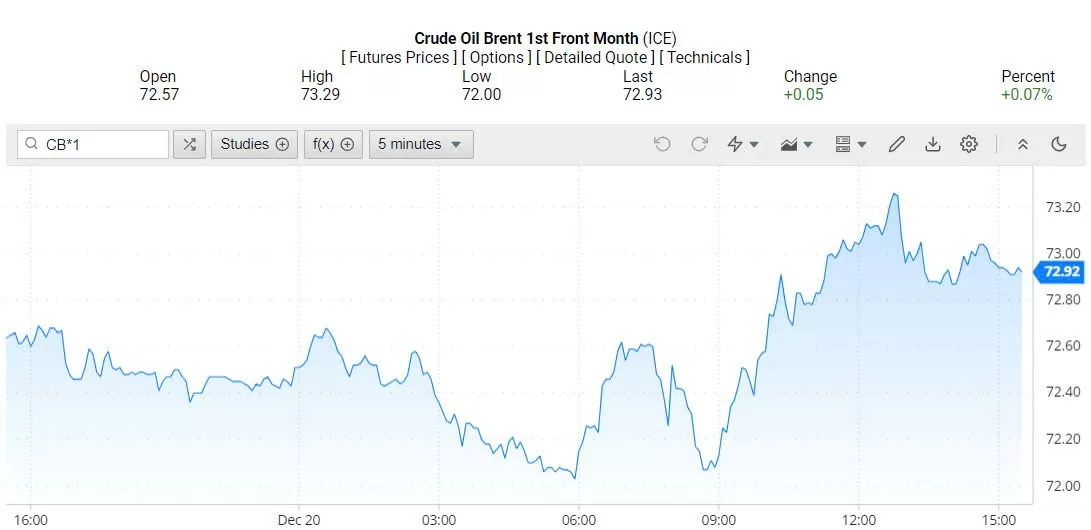
Task: Click the compare symbols shuffle icon
Action: 189,144
